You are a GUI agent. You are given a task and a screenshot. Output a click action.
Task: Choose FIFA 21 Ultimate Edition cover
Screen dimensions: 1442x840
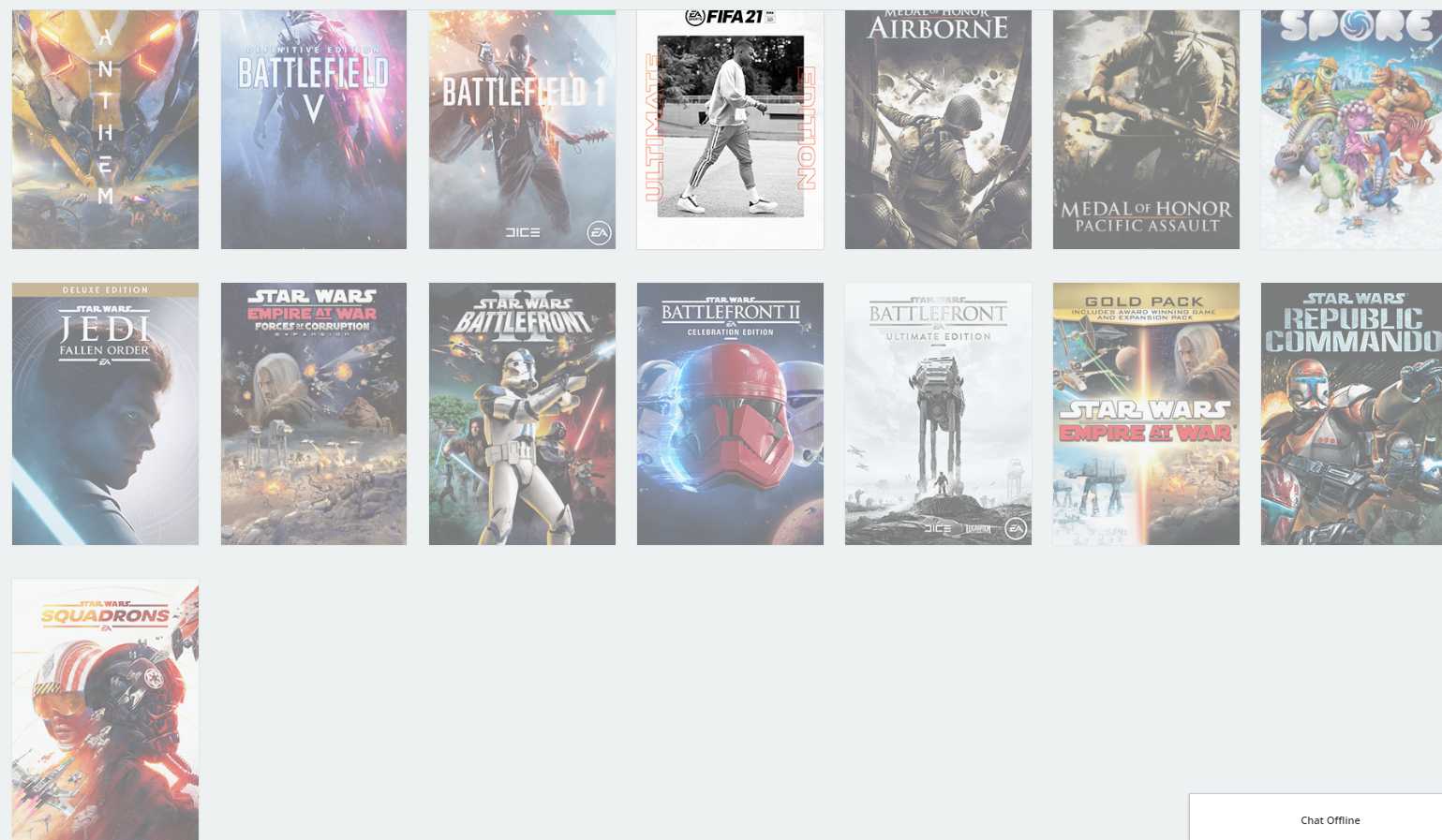coord(730,129)
